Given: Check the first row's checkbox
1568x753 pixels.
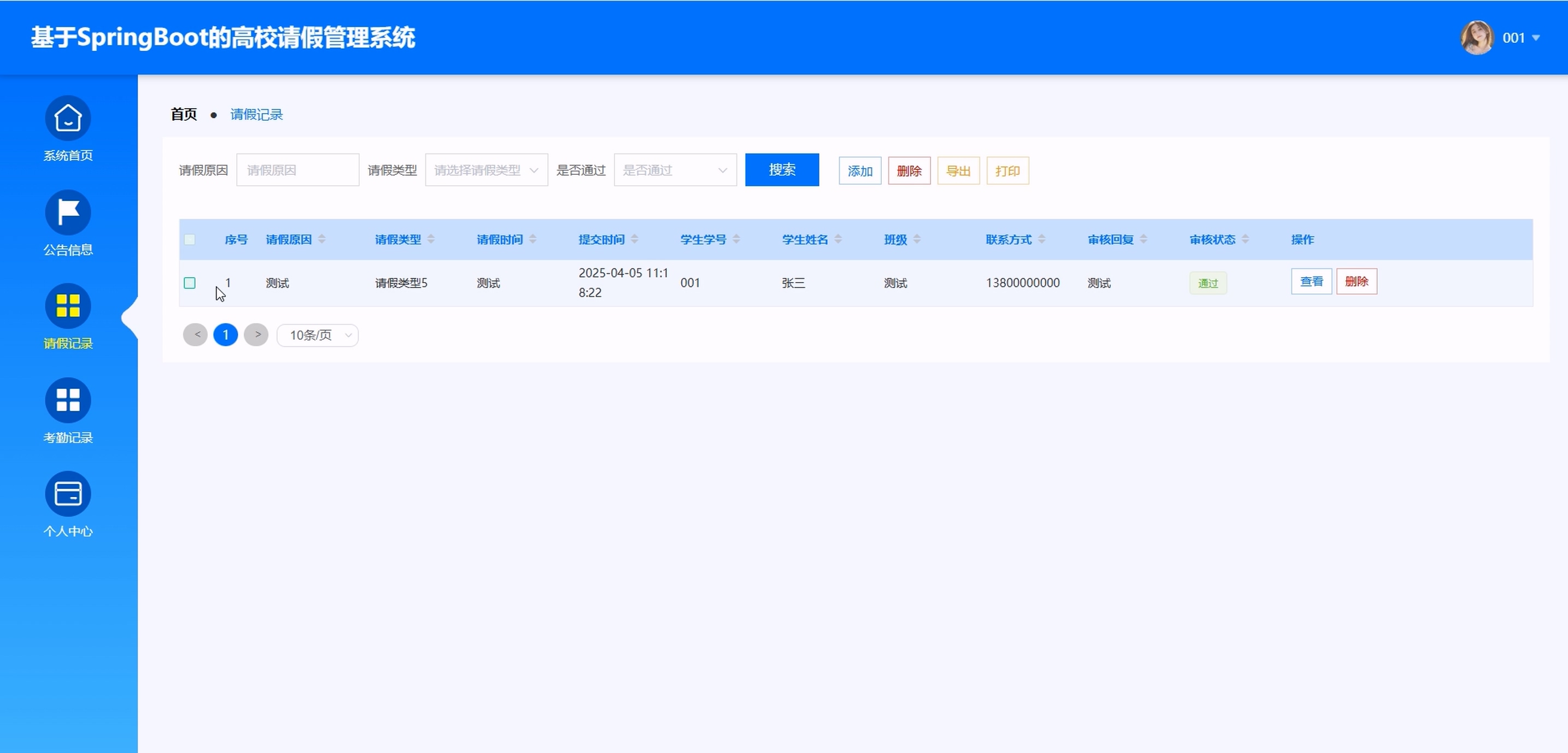Looking at the screenshot, I should (190, 283).
